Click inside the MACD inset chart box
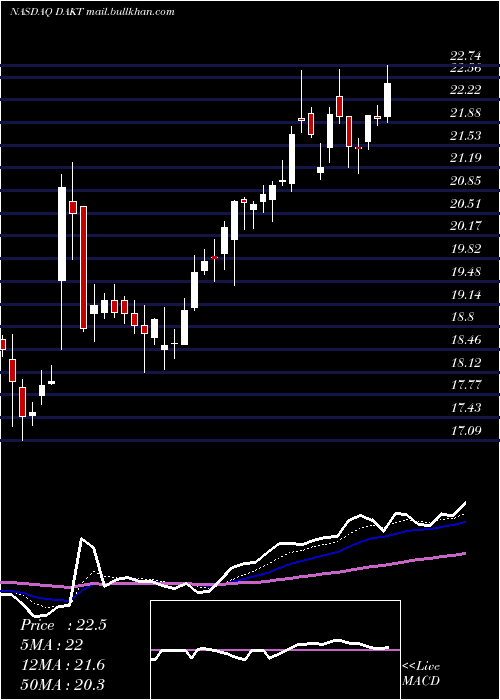Image resolution: width=500 pixels, height=700 pixels. click(275, 650)
